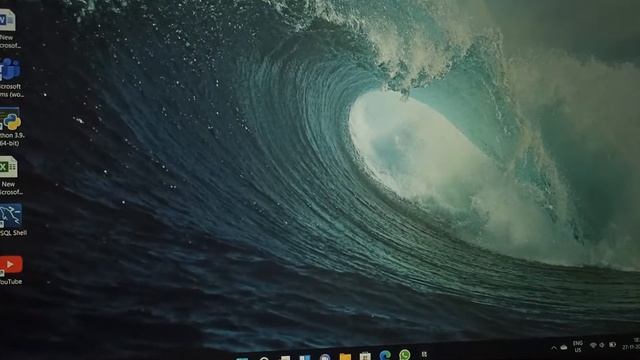640x360 pixels.
Task: Open WhatsApp from the taskbar
Action: (x=404, y=354)
